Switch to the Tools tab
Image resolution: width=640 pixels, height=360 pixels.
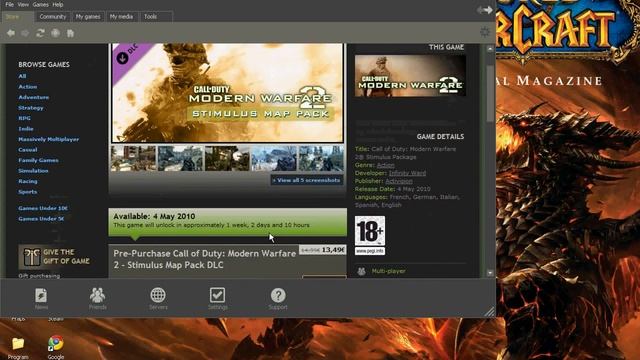[156, 17]
